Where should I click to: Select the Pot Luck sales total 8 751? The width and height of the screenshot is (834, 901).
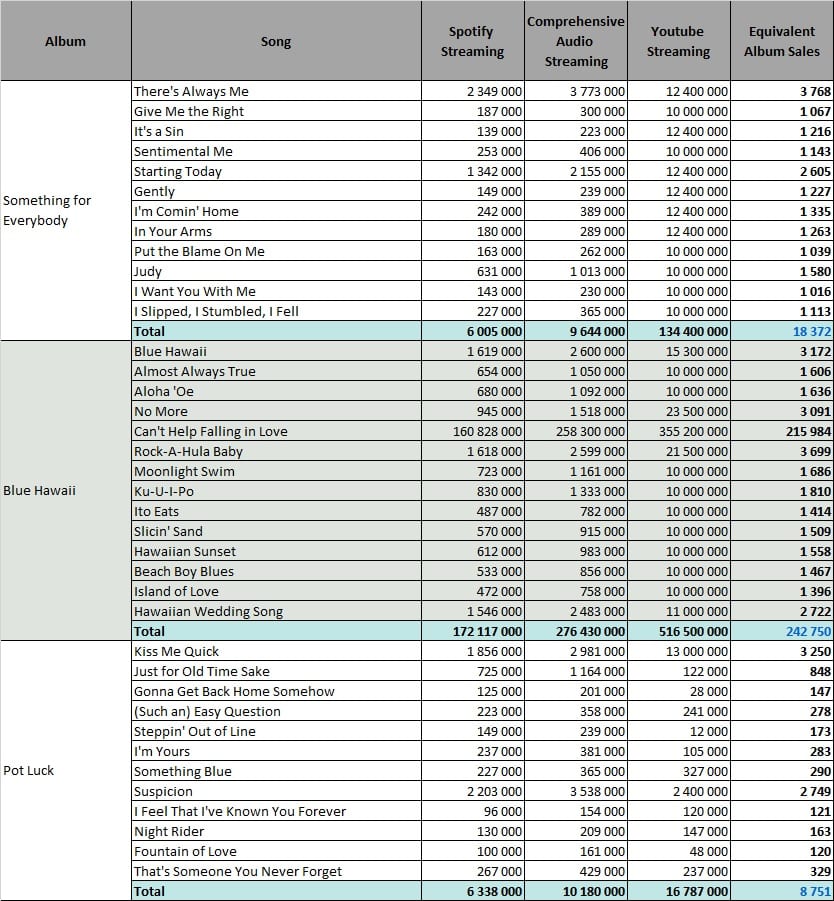(782, 891)
